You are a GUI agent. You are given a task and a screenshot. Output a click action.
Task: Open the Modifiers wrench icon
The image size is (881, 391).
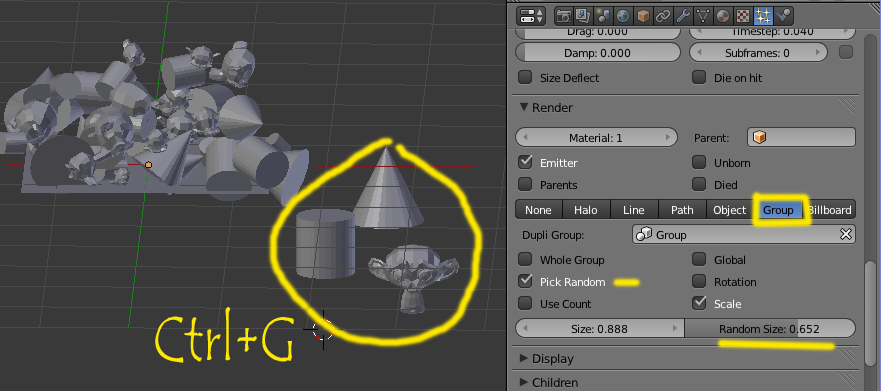684,16
